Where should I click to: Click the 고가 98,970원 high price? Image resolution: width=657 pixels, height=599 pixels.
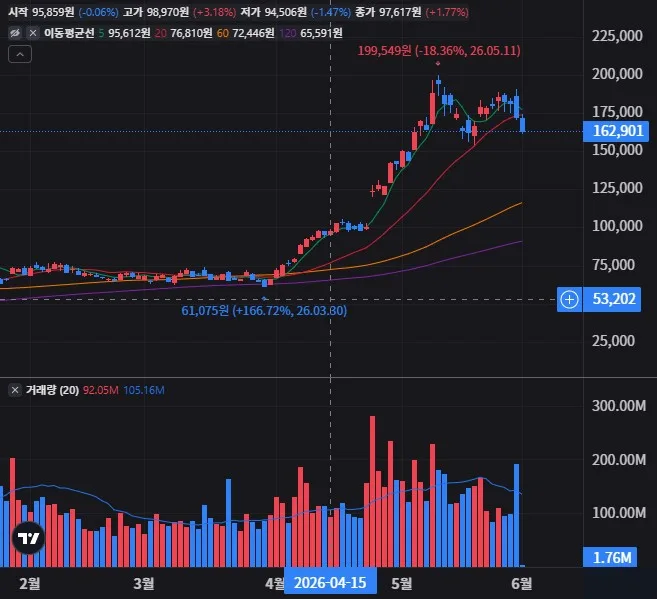point(156,12)
